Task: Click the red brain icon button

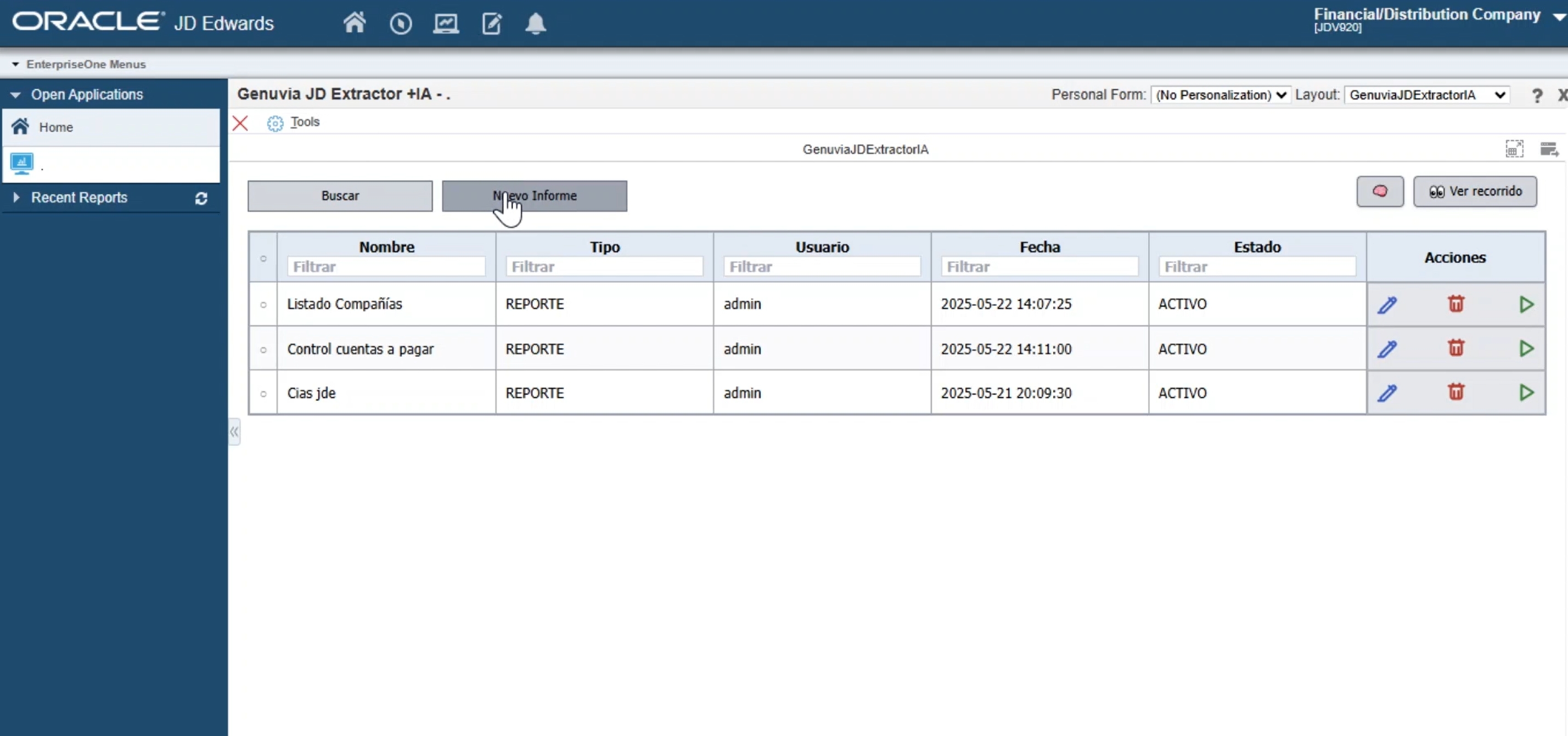Action: pyautogui.click(x=1380, y=192)
